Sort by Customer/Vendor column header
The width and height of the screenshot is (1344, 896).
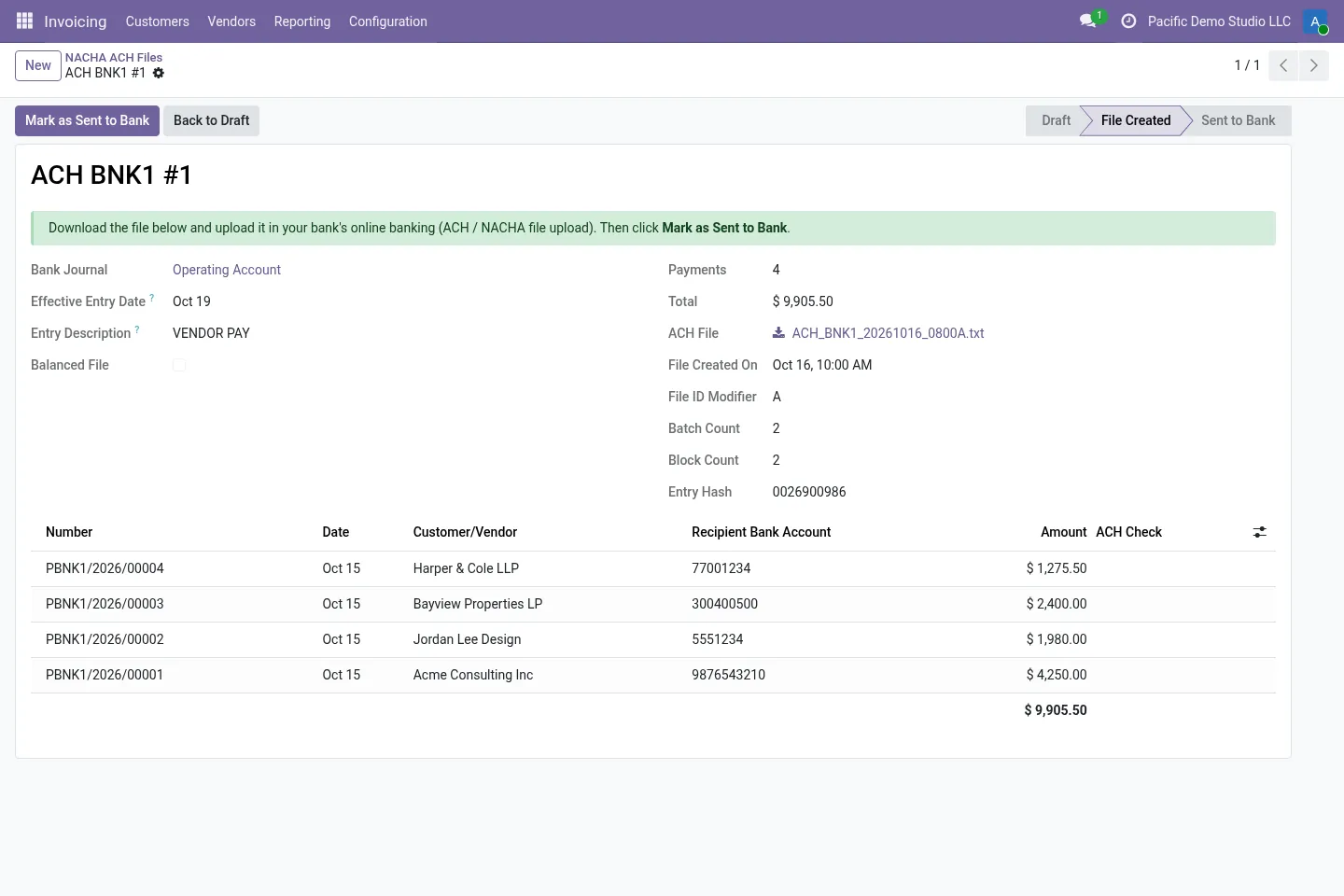coord(465,532)
